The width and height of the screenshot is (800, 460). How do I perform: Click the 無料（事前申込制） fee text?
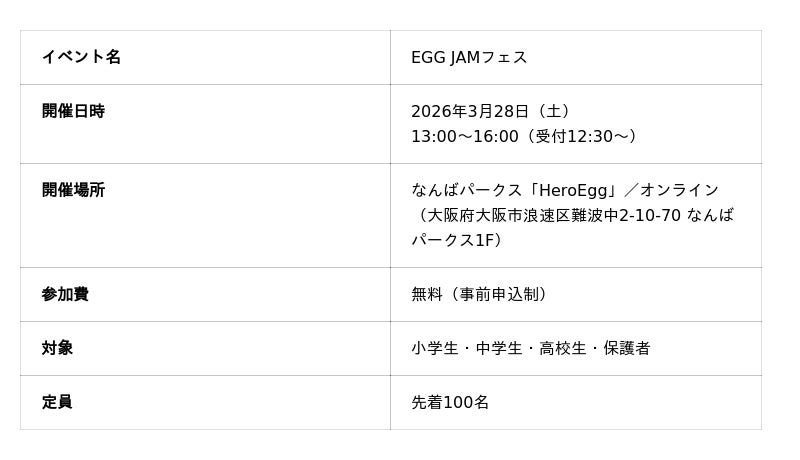(482, 294)
